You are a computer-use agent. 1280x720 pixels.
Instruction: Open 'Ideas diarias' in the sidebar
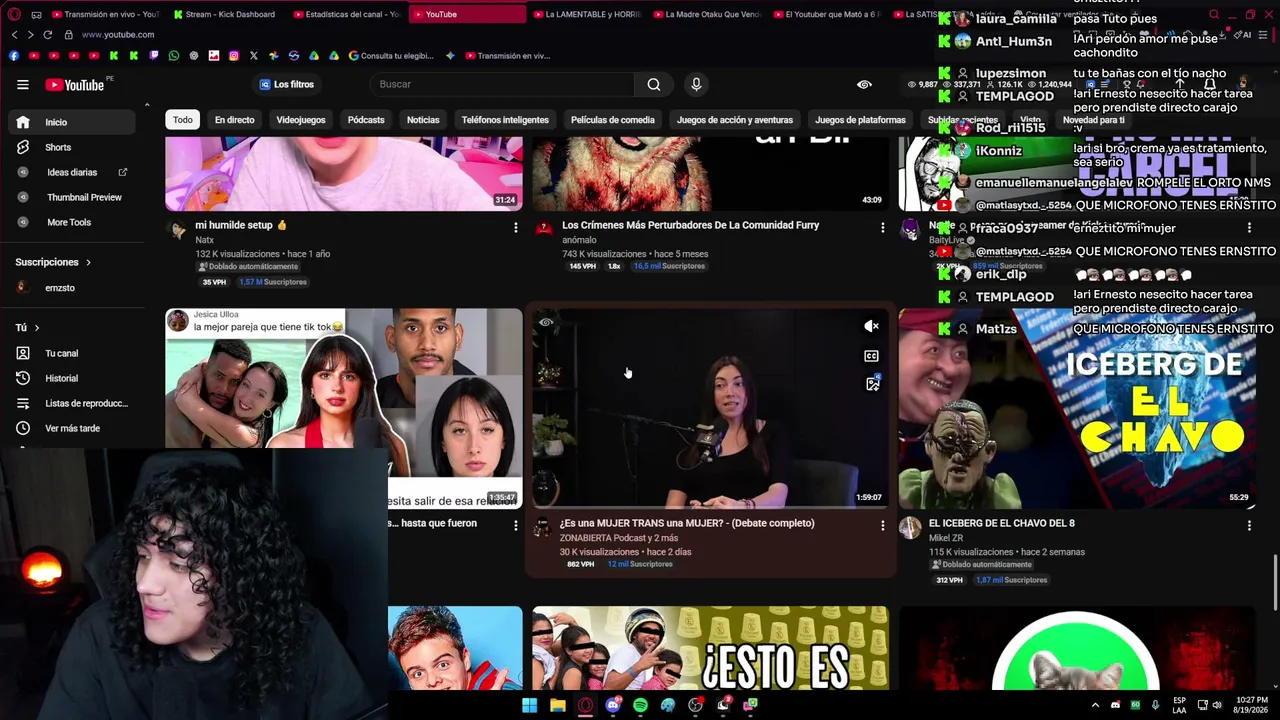70,172
